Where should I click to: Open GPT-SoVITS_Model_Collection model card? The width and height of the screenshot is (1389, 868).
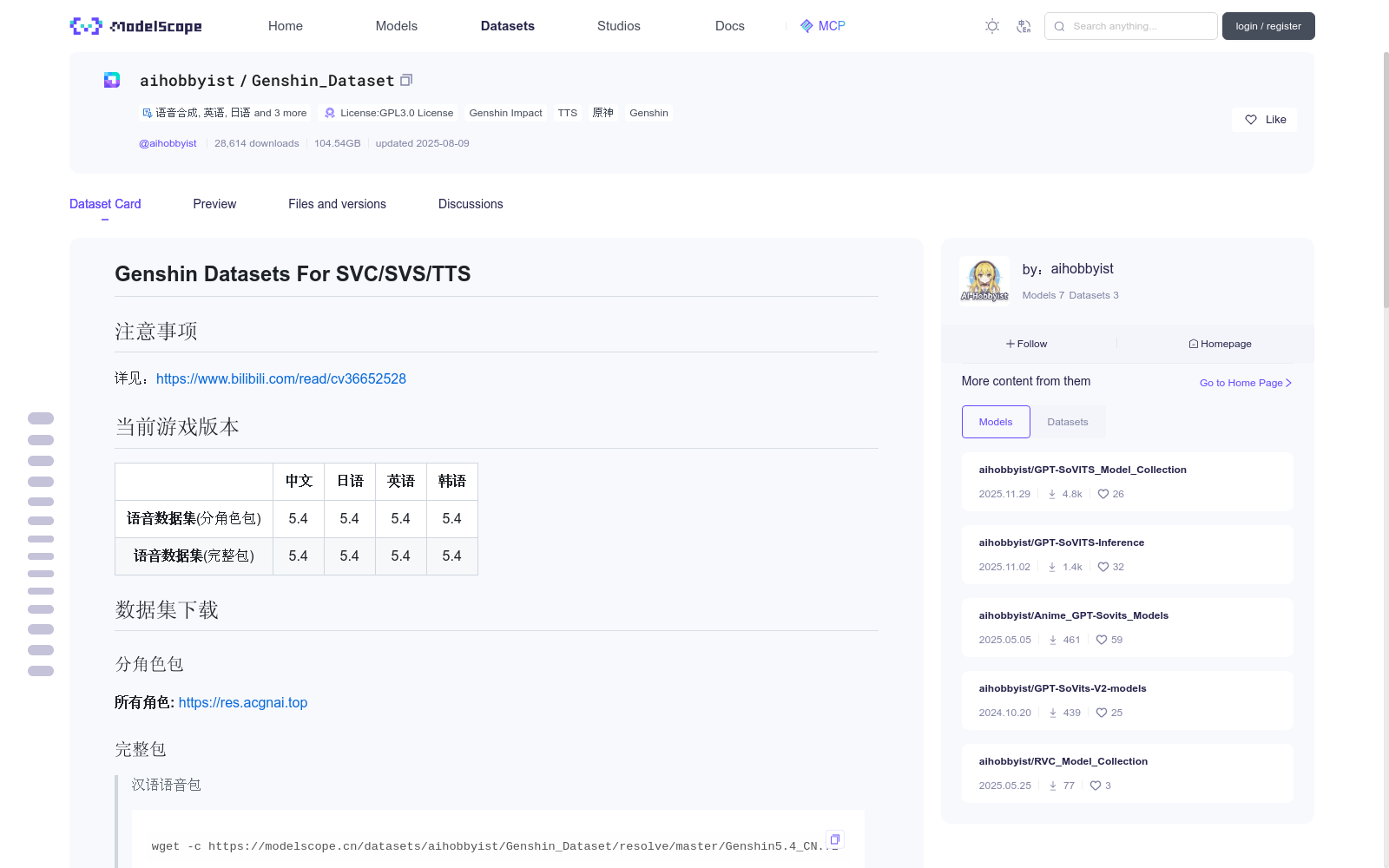point(1082,470)
